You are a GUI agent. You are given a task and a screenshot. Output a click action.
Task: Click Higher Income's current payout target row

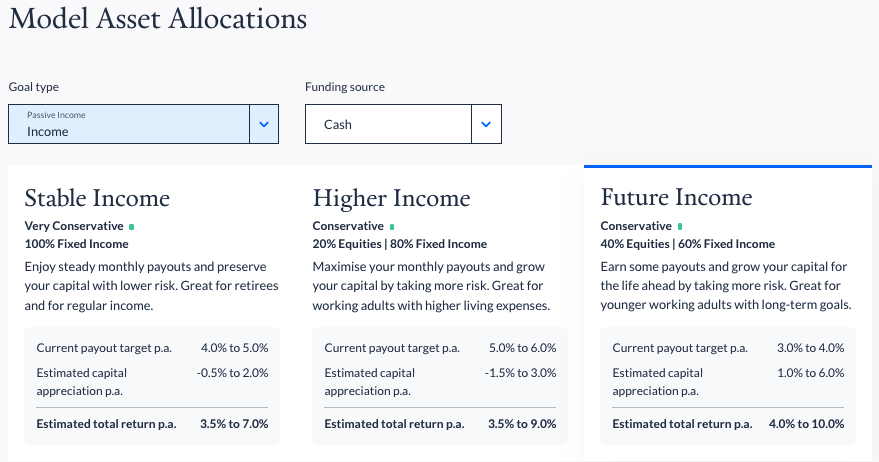point(440,348)
